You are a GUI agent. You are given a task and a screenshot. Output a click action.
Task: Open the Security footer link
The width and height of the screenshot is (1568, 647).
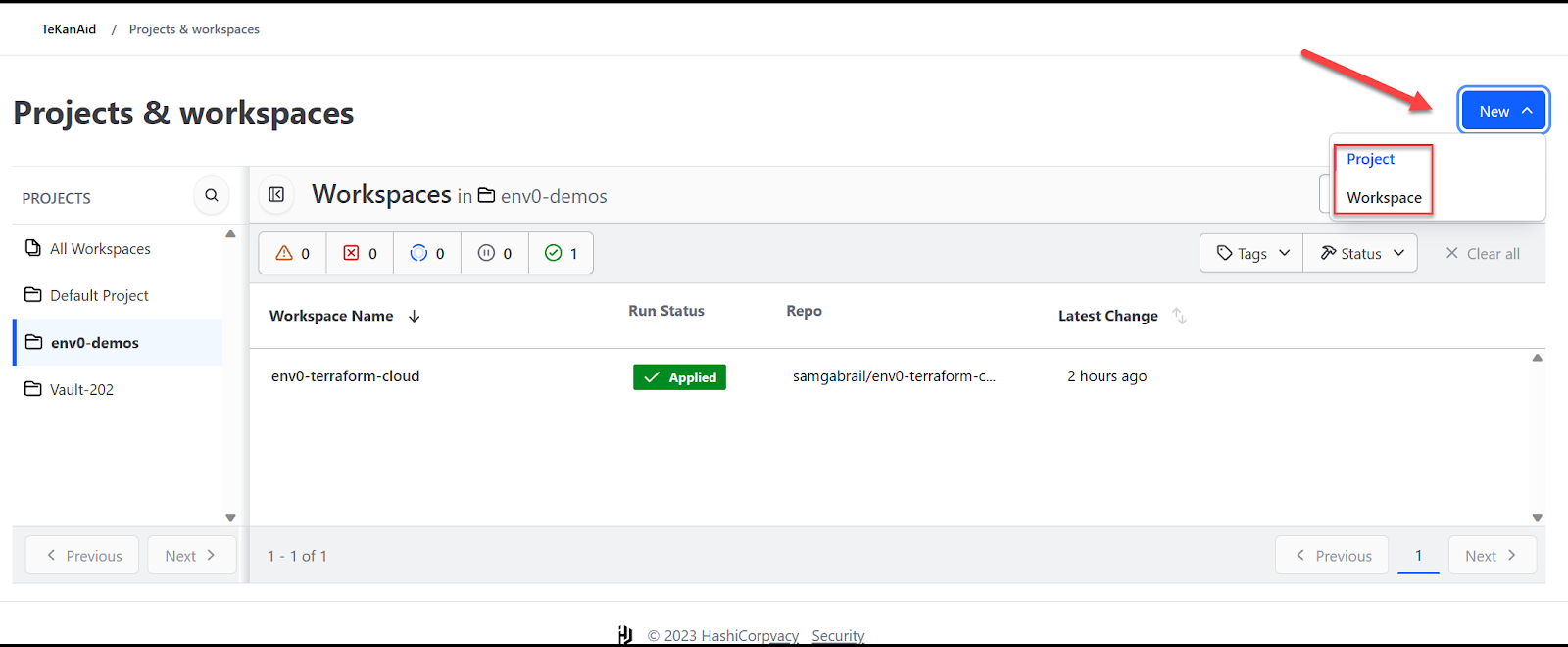coord(838,635)
